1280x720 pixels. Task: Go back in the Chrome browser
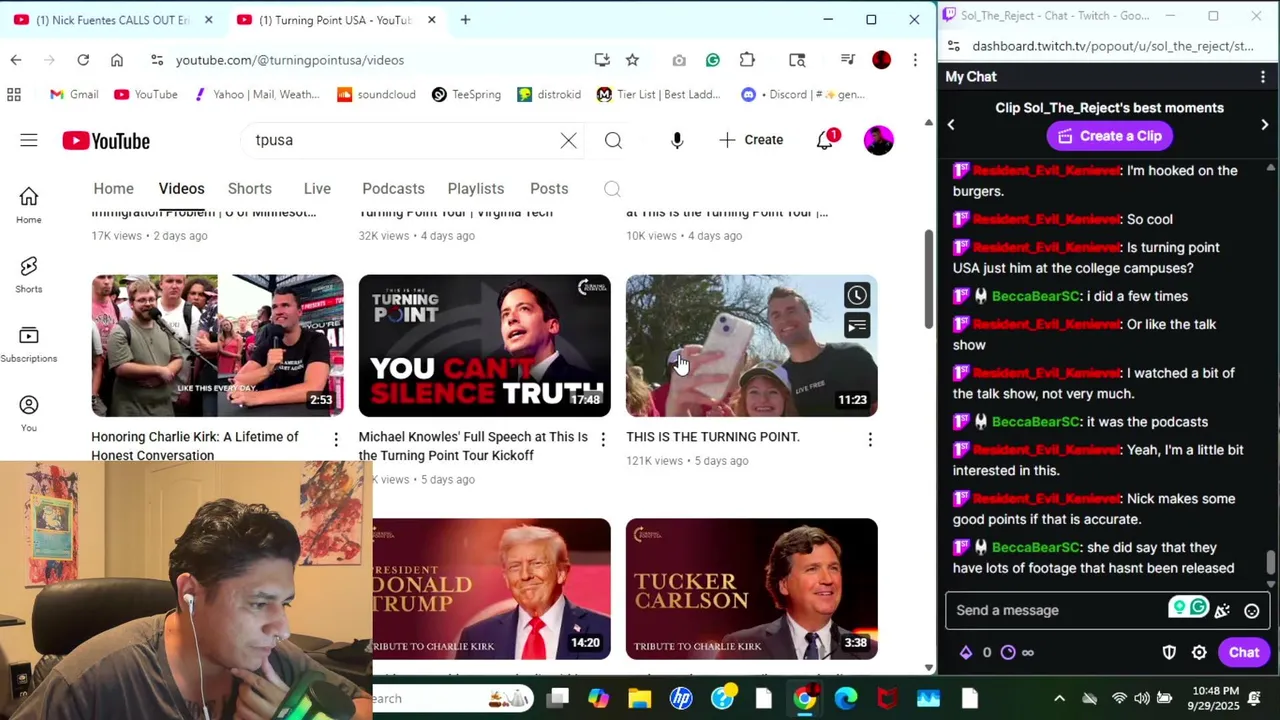point(16,60)
